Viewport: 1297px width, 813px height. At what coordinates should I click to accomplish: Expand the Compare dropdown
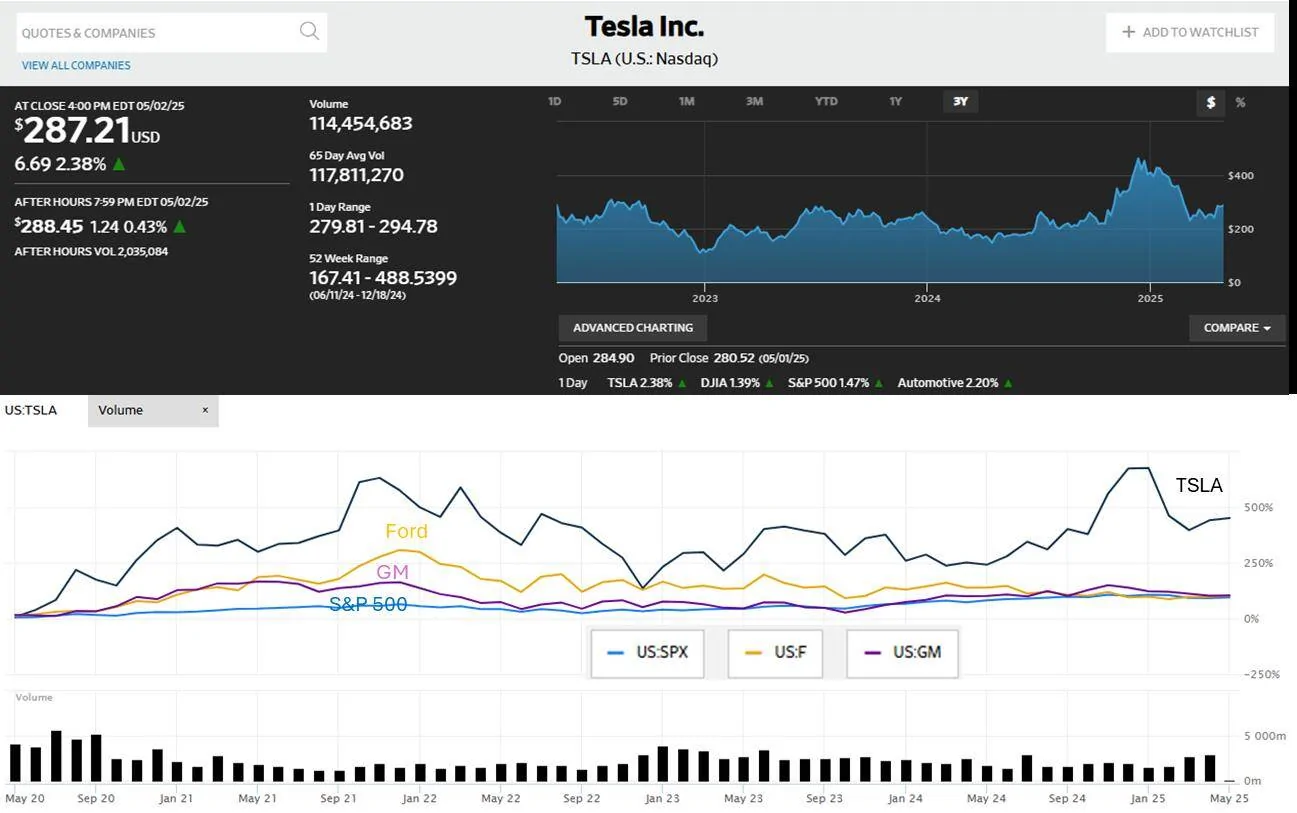(x=1237, y=328)
